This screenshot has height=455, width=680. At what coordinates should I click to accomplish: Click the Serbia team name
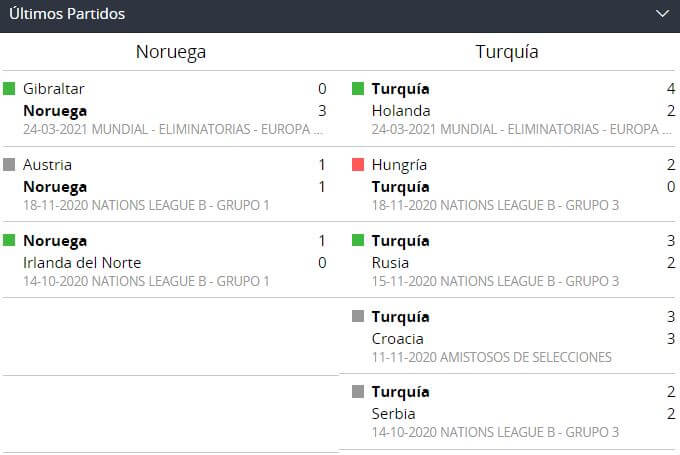coord(393,414)
